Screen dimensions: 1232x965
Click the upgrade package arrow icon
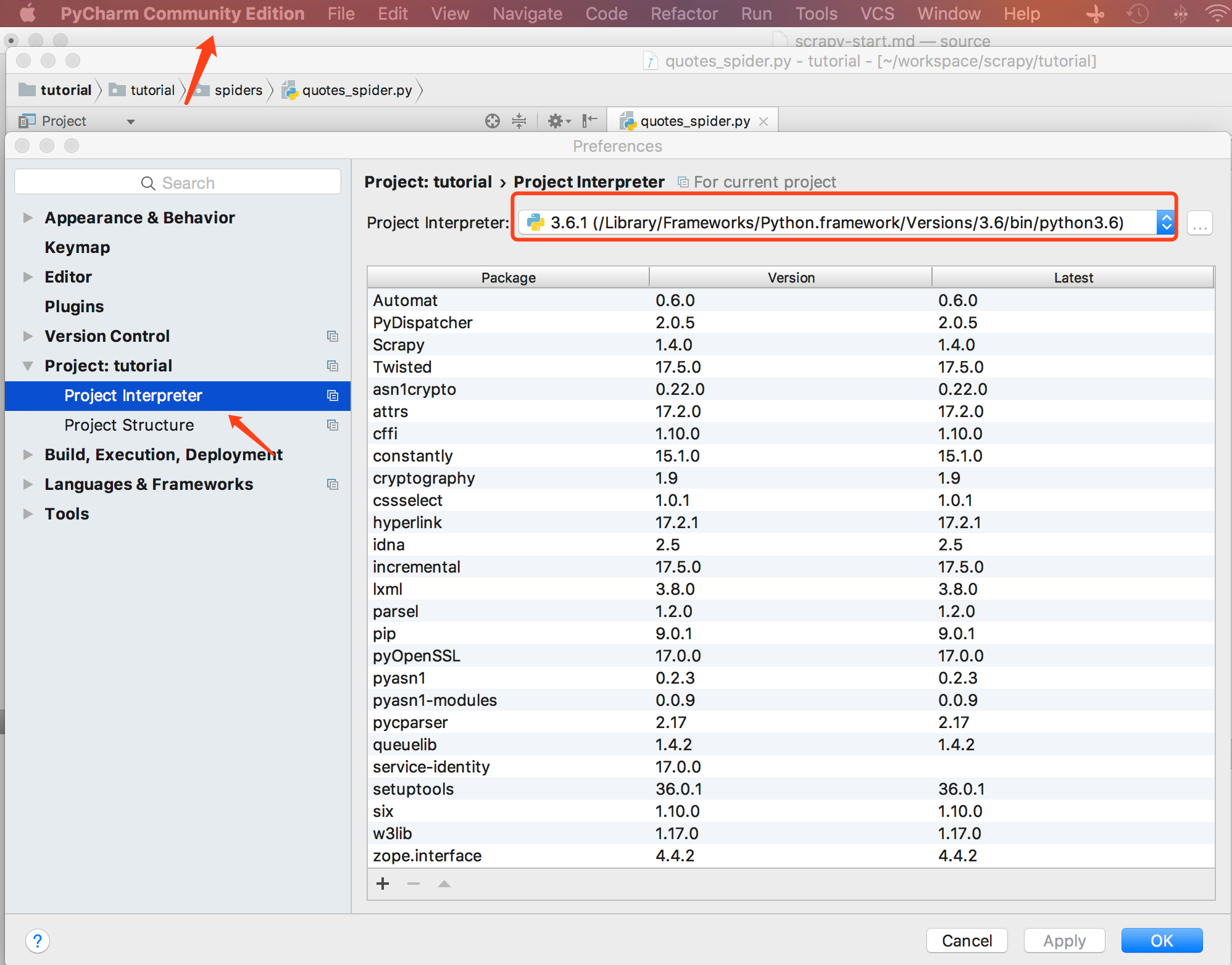(444, 884)
